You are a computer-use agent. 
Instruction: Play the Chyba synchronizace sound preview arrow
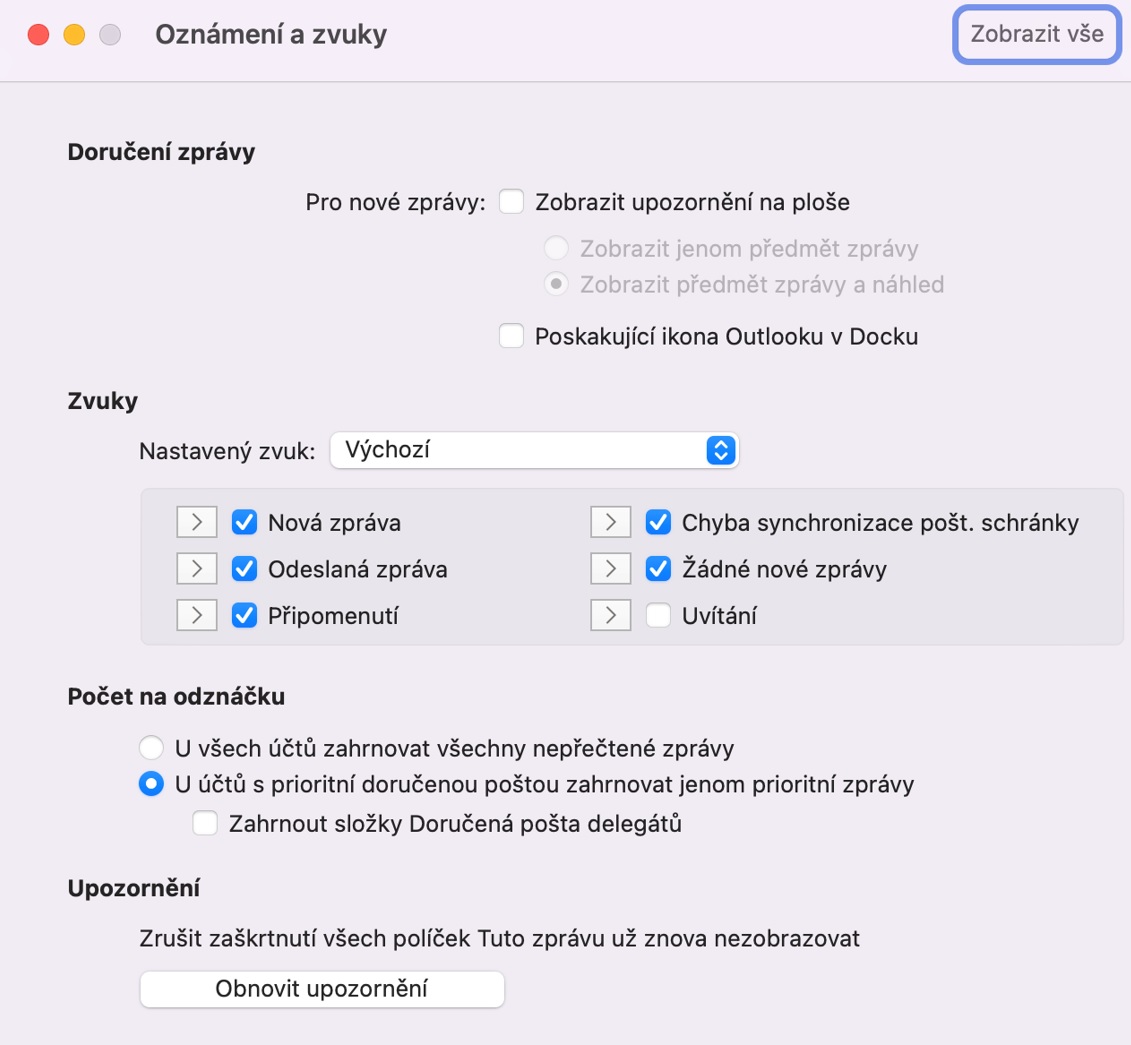pos(611,522)
